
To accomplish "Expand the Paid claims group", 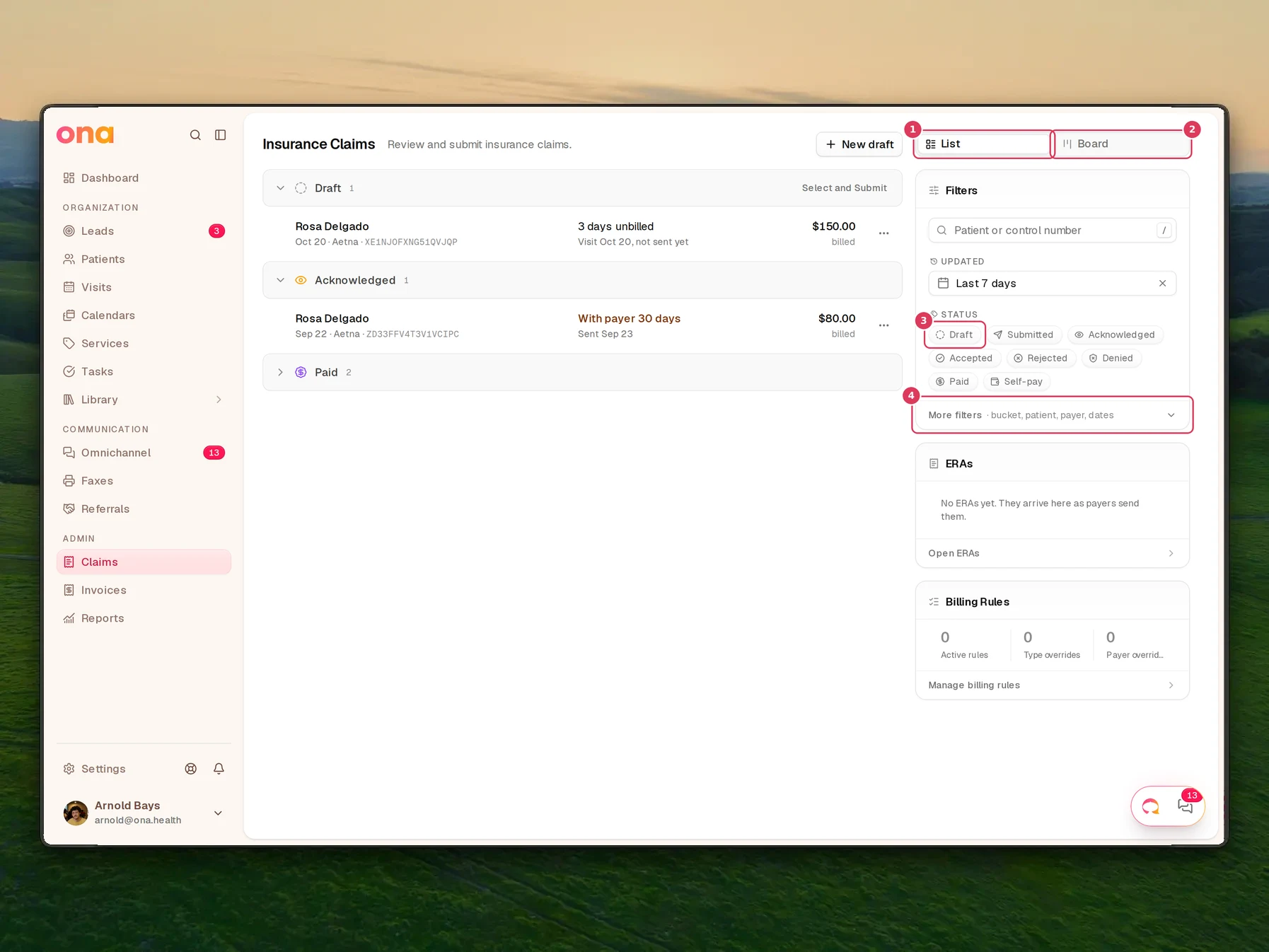I will [281, 372].
